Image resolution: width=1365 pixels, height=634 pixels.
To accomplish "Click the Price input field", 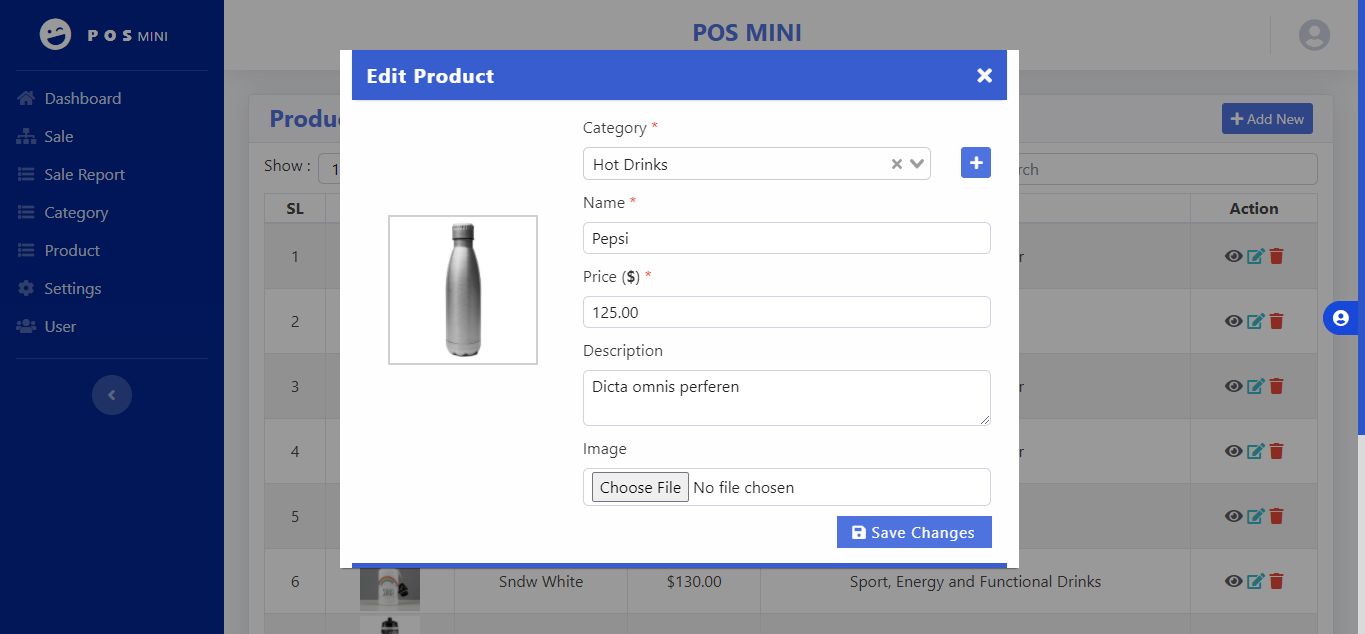I will click(786, 312).
